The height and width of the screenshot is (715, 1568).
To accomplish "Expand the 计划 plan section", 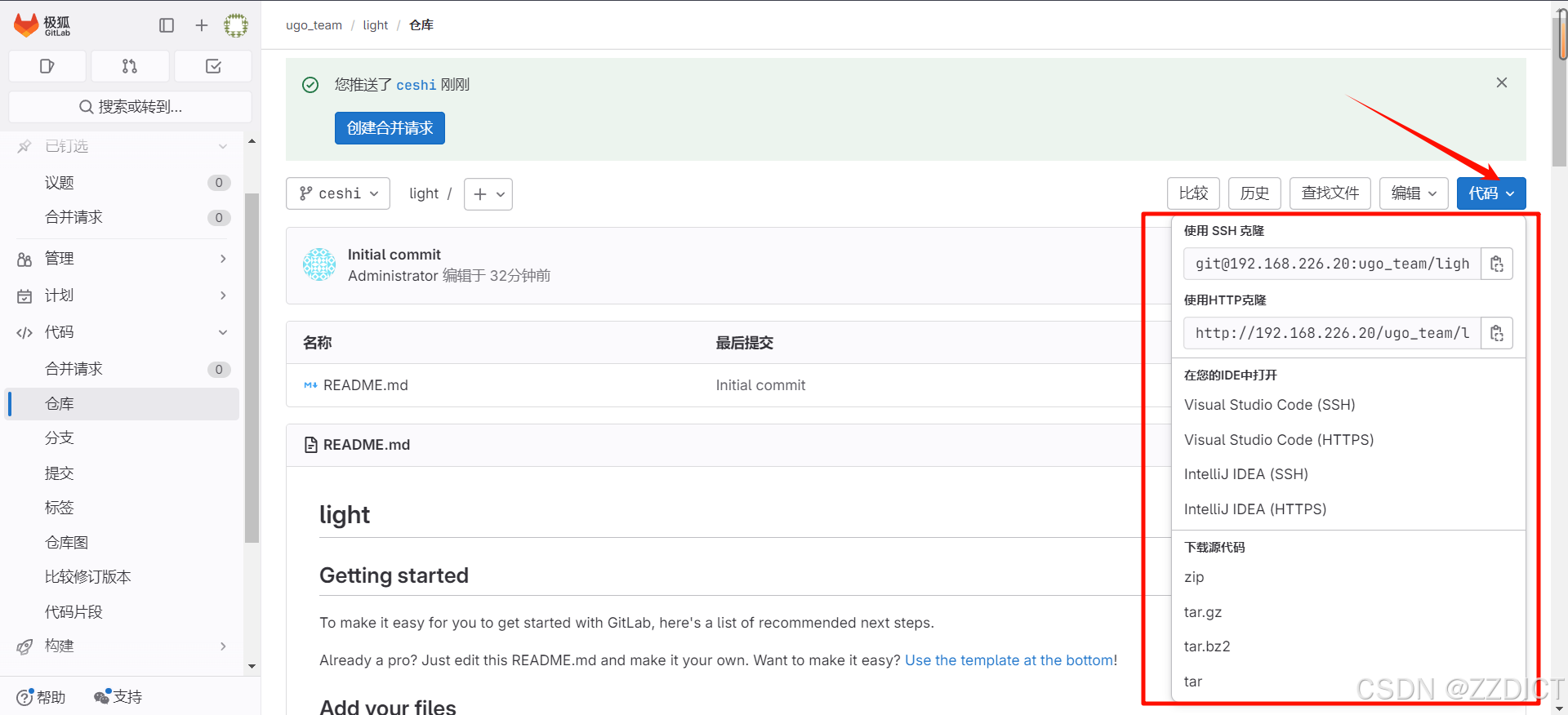I will pos(122,295).
